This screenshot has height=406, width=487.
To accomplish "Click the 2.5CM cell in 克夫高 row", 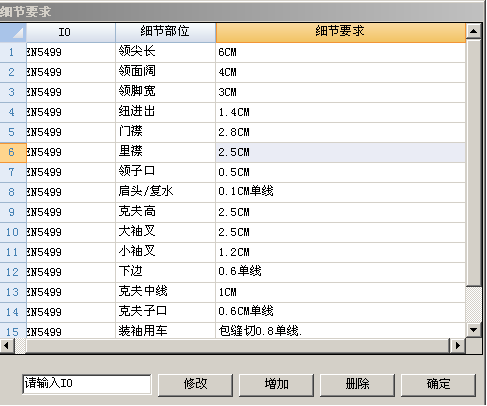I will pyautogui.click(x=341, y=212).
